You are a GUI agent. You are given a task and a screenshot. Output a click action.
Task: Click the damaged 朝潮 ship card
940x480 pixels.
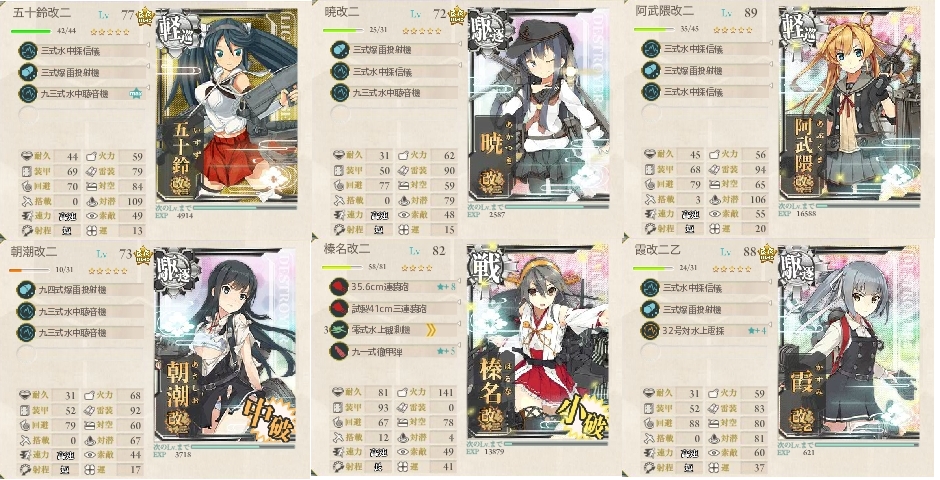pyautogui.click(x=225, y=343)
